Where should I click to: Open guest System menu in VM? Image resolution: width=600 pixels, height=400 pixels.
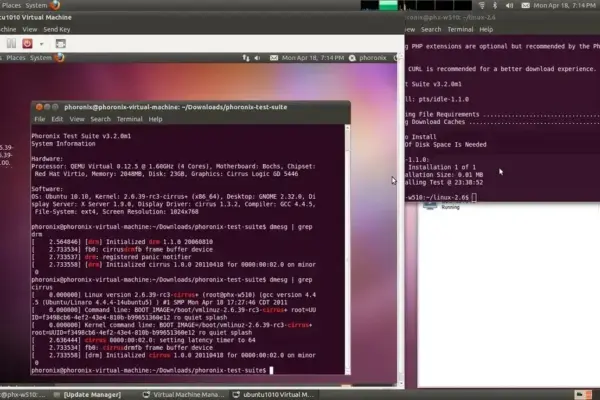pyautogui.click(x=41, y=58)
